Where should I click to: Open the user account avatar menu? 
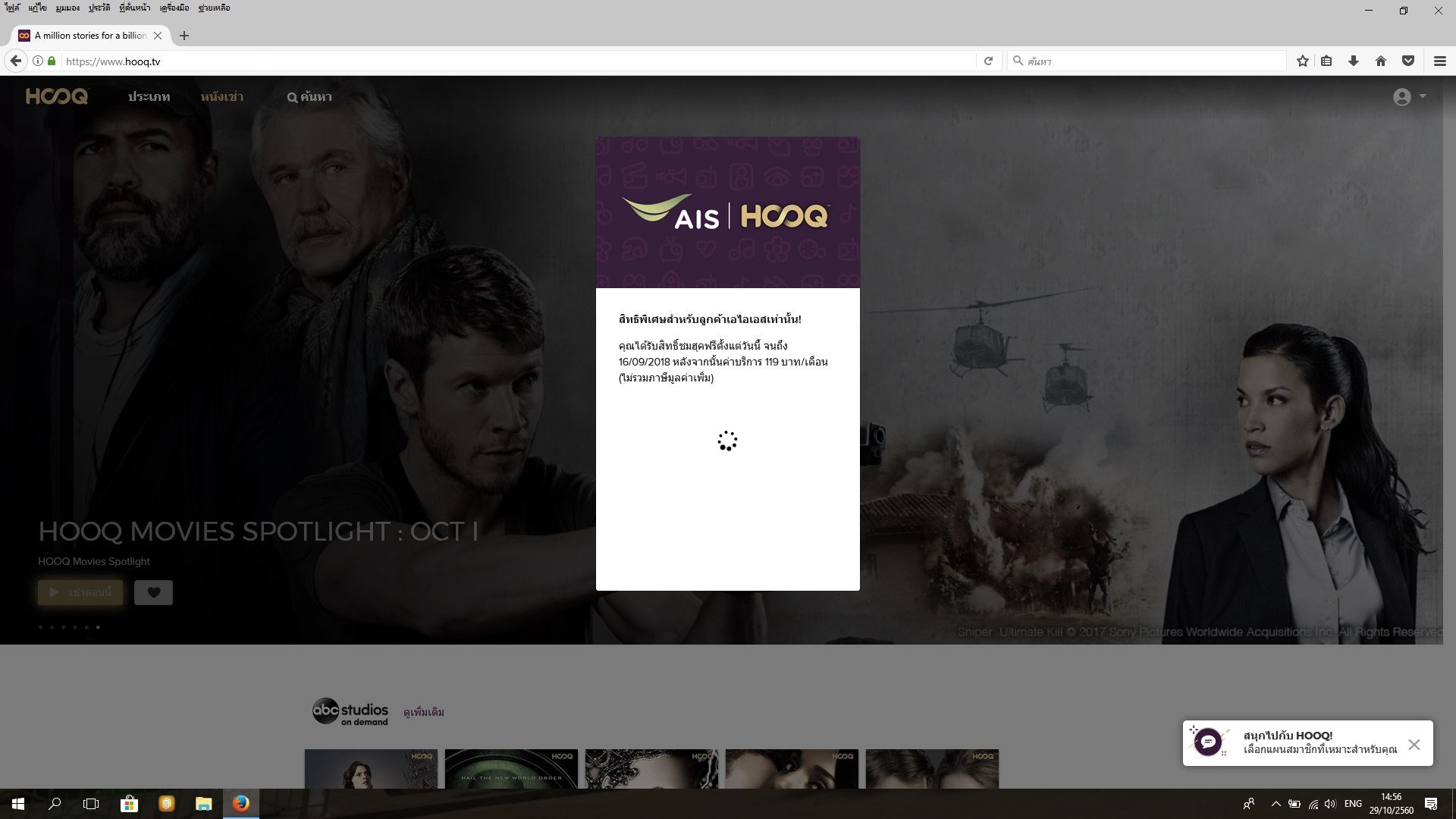pos(1402,97)
